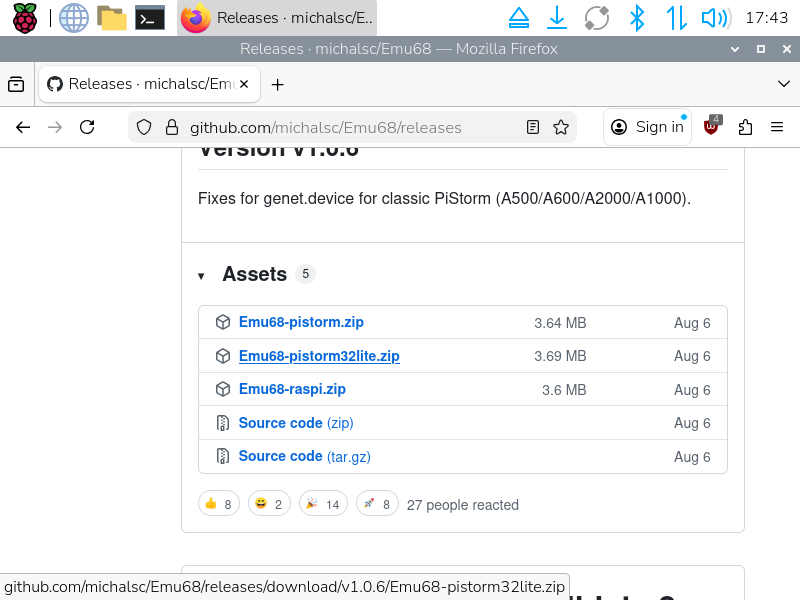Bookmark this page with star icon
Image resolution: width=800 pixels, height=600 pixels.
(561, 127)
